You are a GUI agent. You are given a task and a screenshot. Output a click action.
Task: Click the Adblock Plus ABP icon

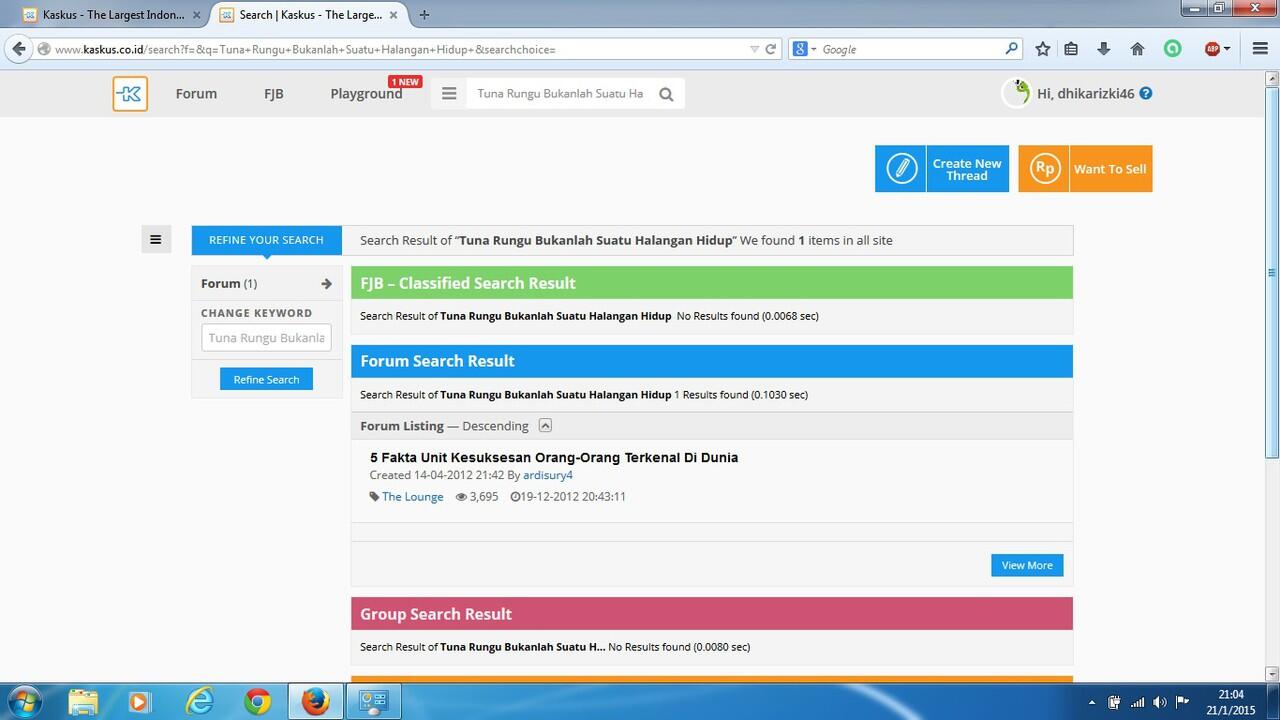(x=1212, y=49)
